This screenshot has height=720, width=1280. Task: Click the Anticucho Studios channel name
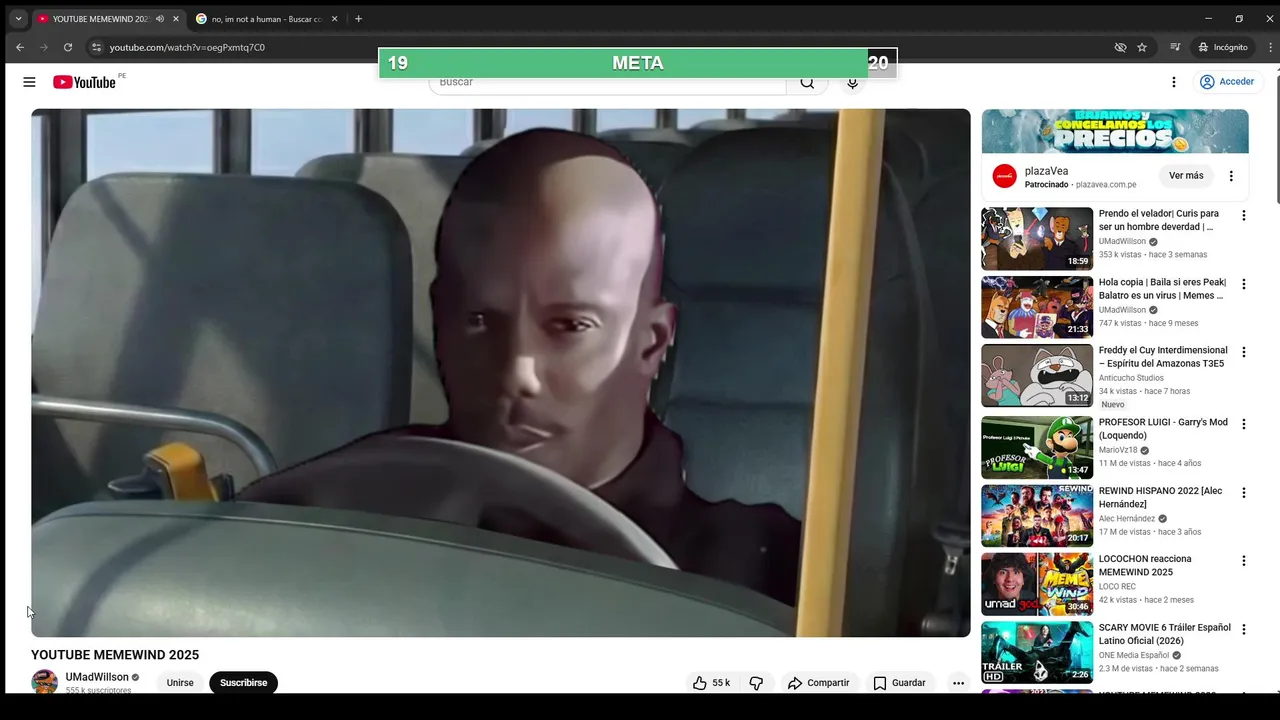[1131, 378]
